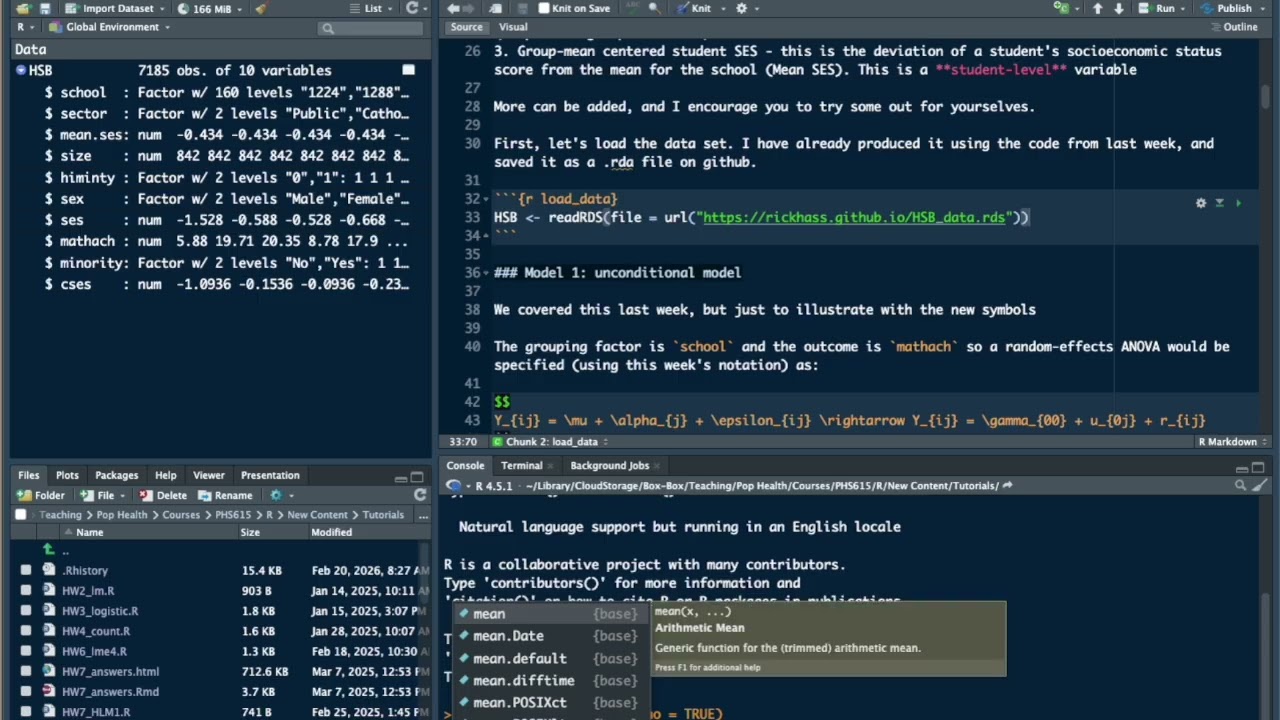Go to next chunk with down arrow
The height and width of the screenshot is (720, 1280).
1119,8
